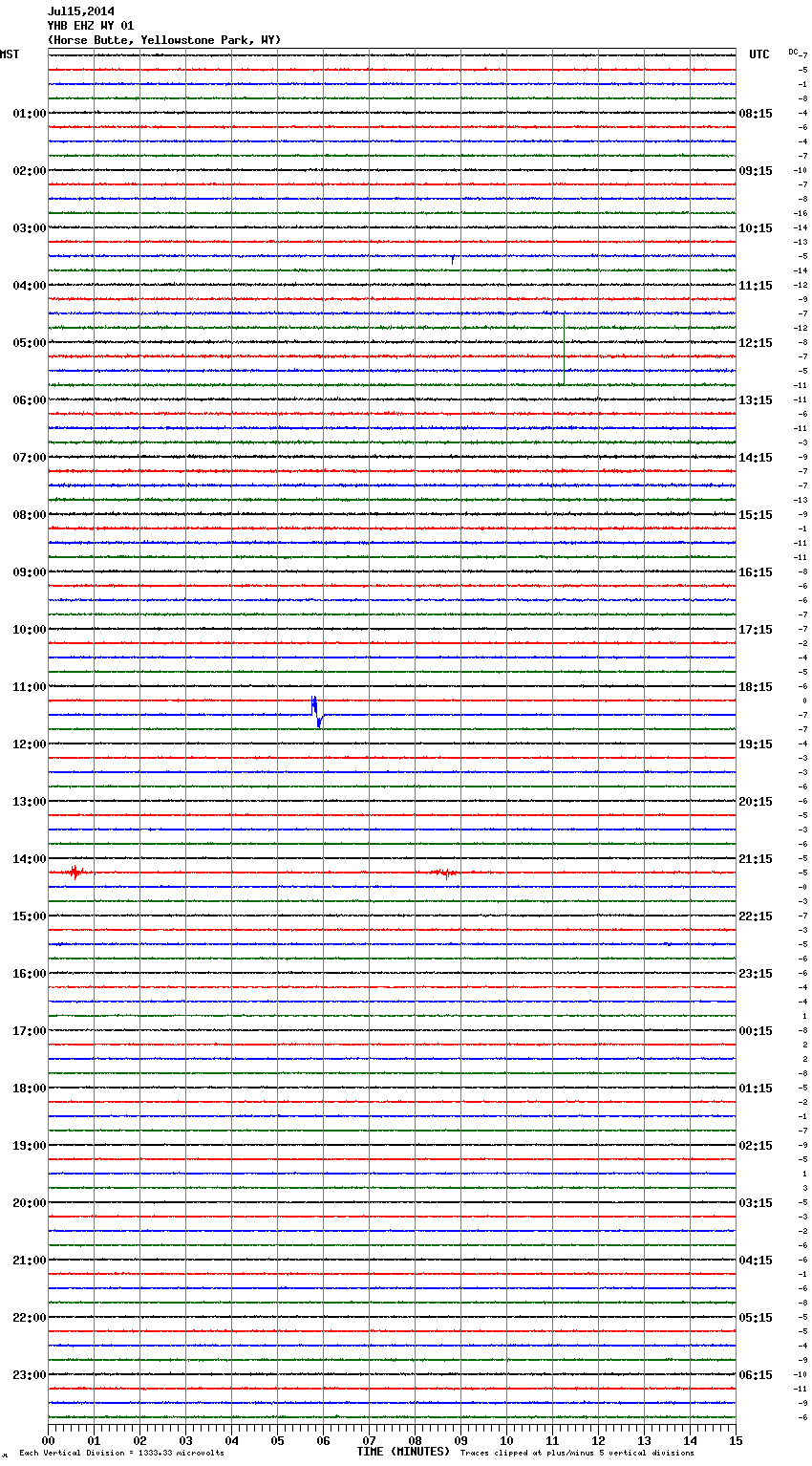The image size is (812, 1466).
Task: Click the 00:15 UTC time label
Action: (x=756, y=1031)
